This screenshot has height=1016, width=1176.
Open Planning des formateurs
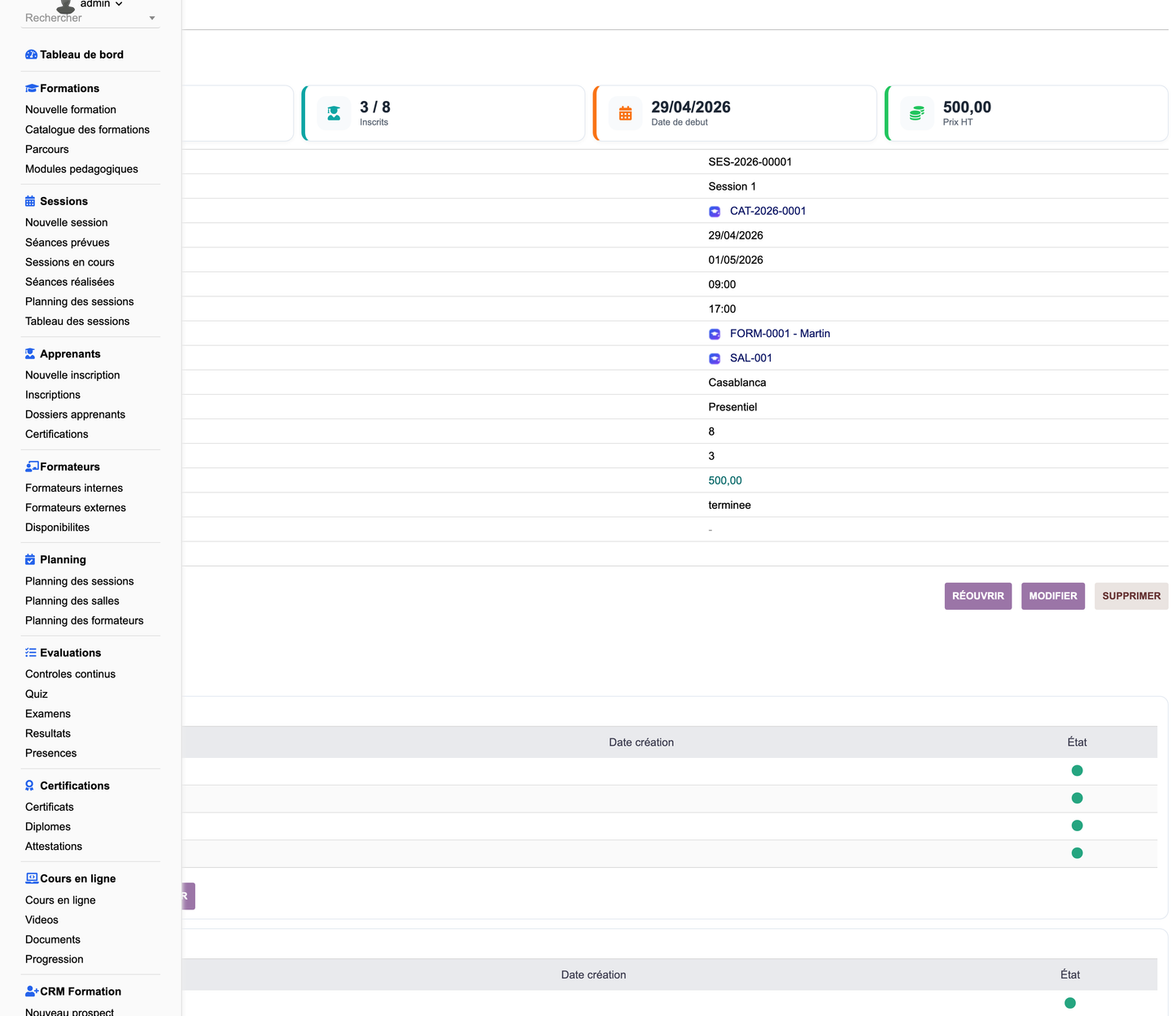85,620
